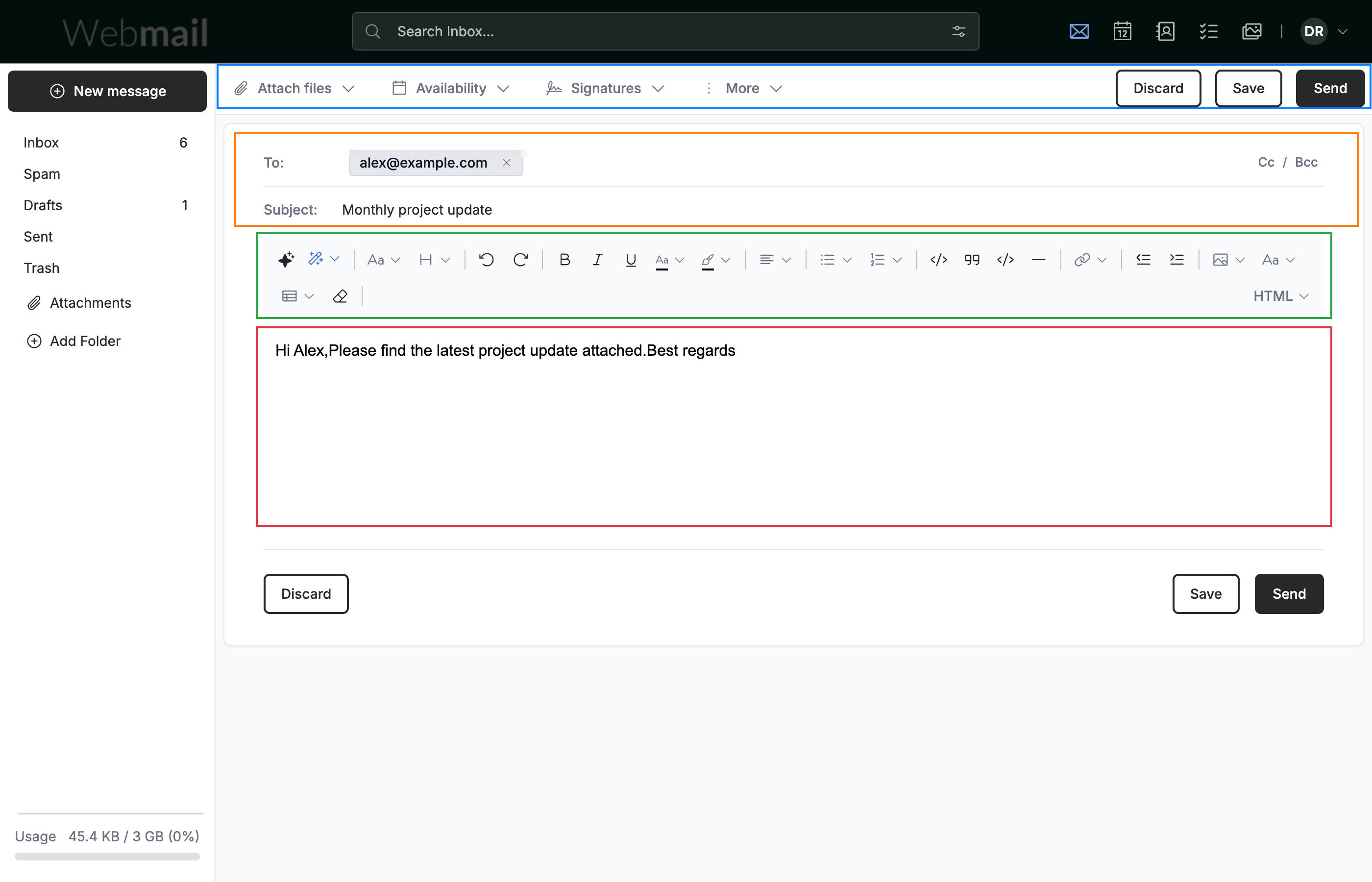
Task: Open the DR account menu chevron
Action: click(x=1343, y=31)
